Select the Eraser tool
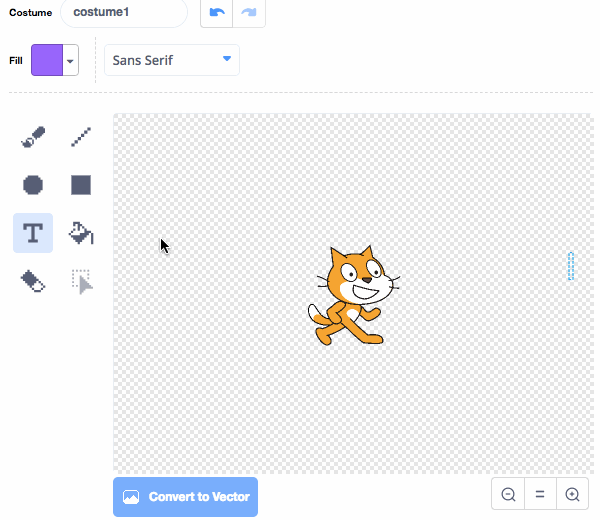The height and width of the screenshot is (520, 600). point(33,281)
